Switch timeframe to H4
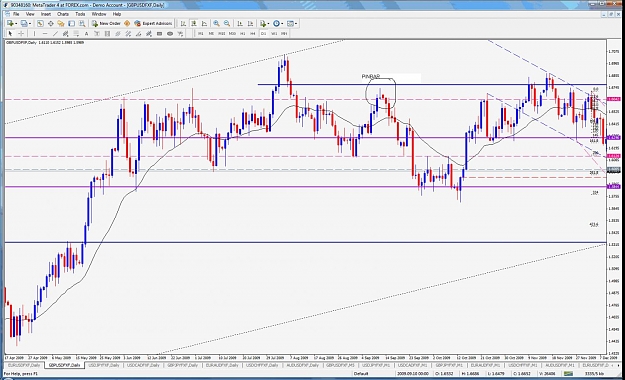Image resolution: width=625 pixels, height=380 pixels. coord(253,33)
